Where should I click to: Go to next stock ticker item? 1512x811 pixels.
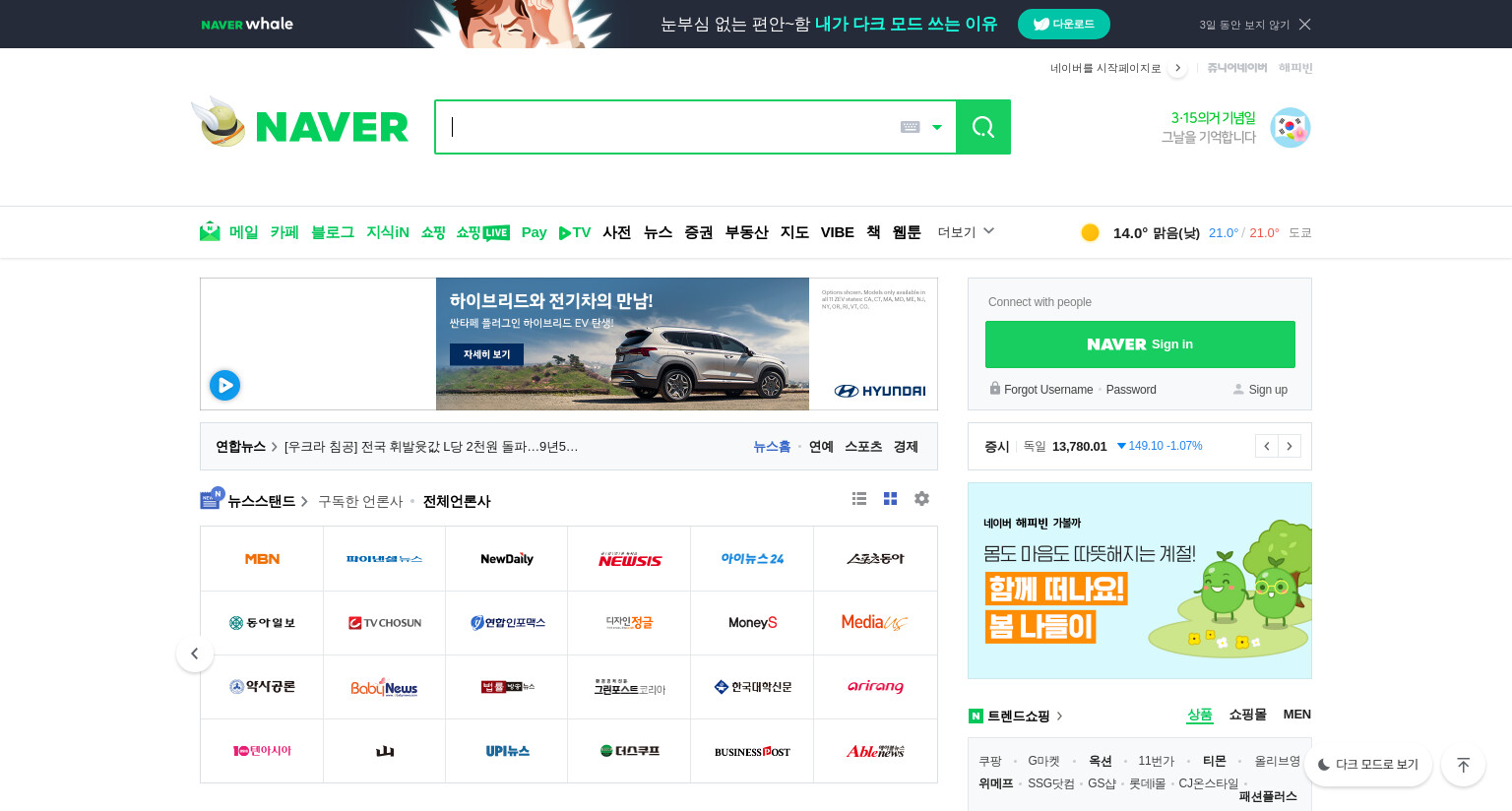coord(1290,446)
